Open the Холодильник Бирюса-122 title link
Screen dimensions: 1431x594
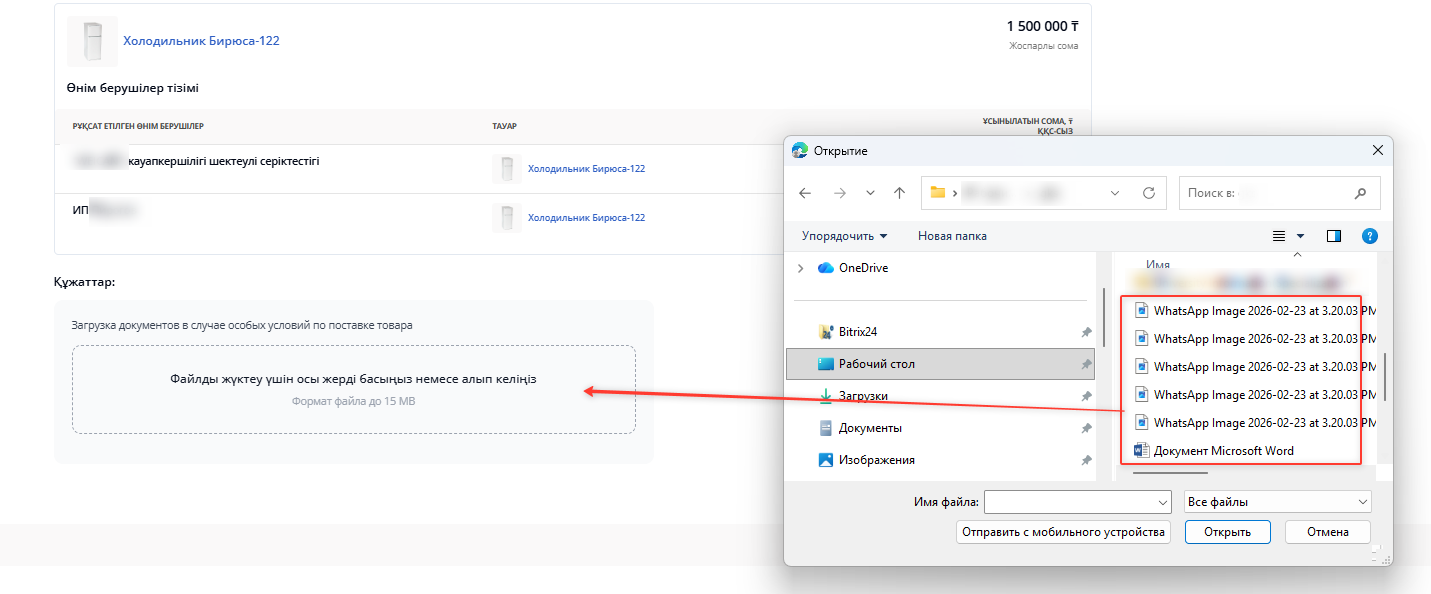click(x=201, y=41)
